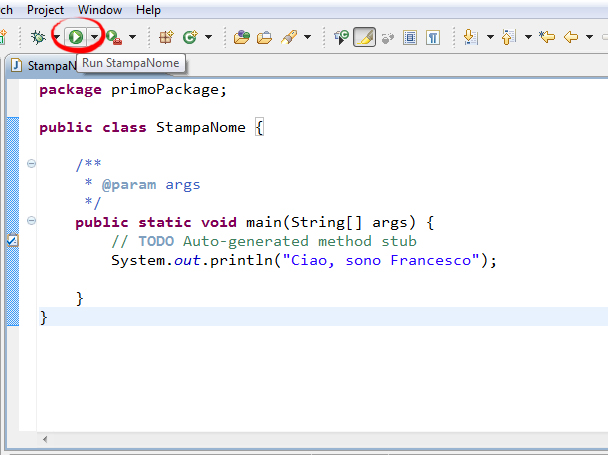Open the Window menu
The image size is (608, 455).
pyautogui.click(x=99, y=9)
